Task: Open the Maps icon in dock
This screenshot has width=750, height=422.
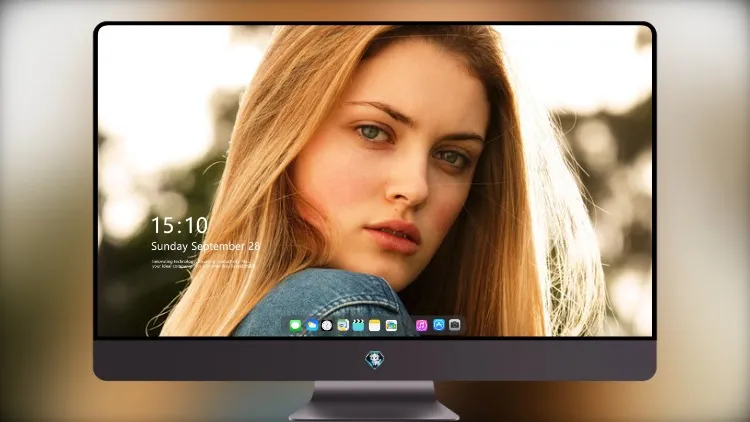Action: click(x=343, y=325)
